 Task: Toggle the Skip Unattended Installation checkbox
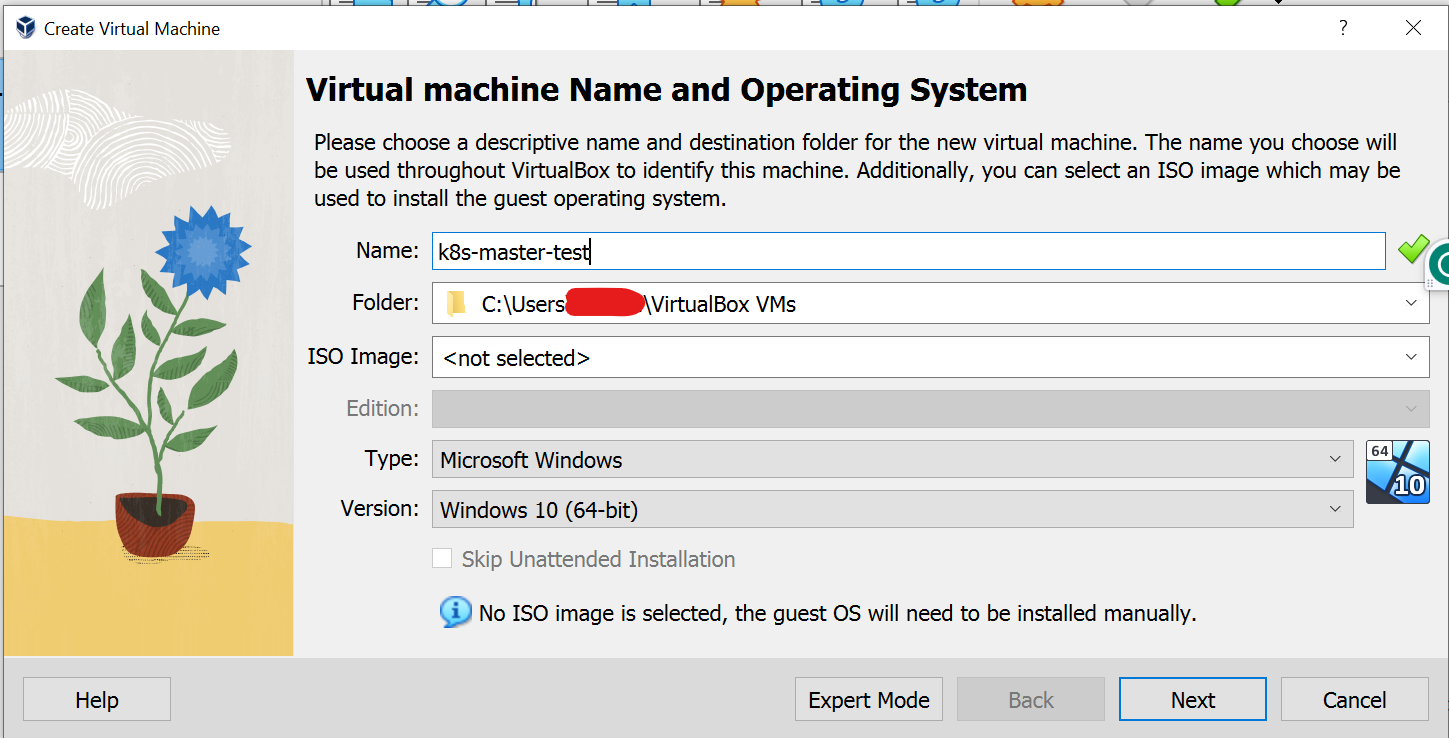tap(442, 559)
